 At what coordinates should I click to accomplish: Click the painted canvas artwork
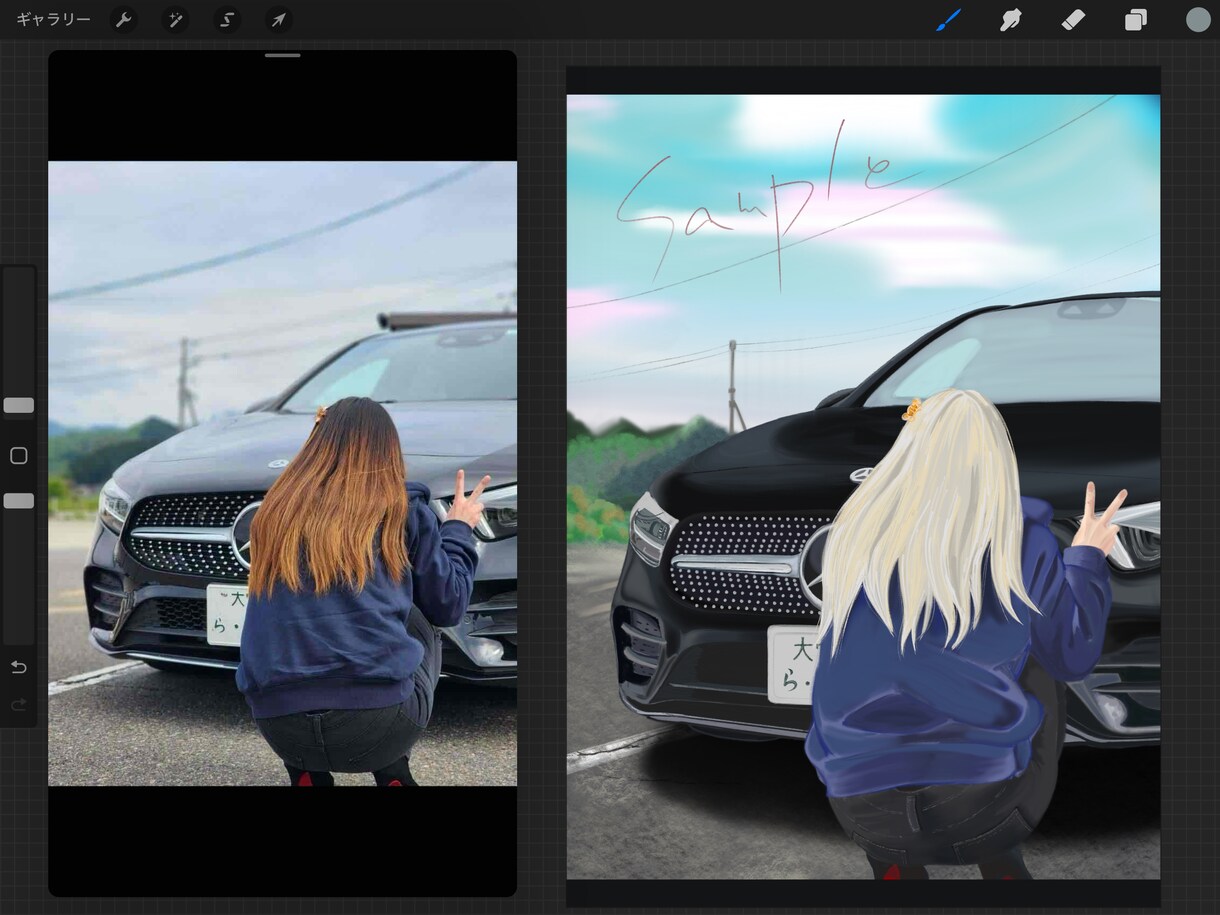(x=864, y=487)
